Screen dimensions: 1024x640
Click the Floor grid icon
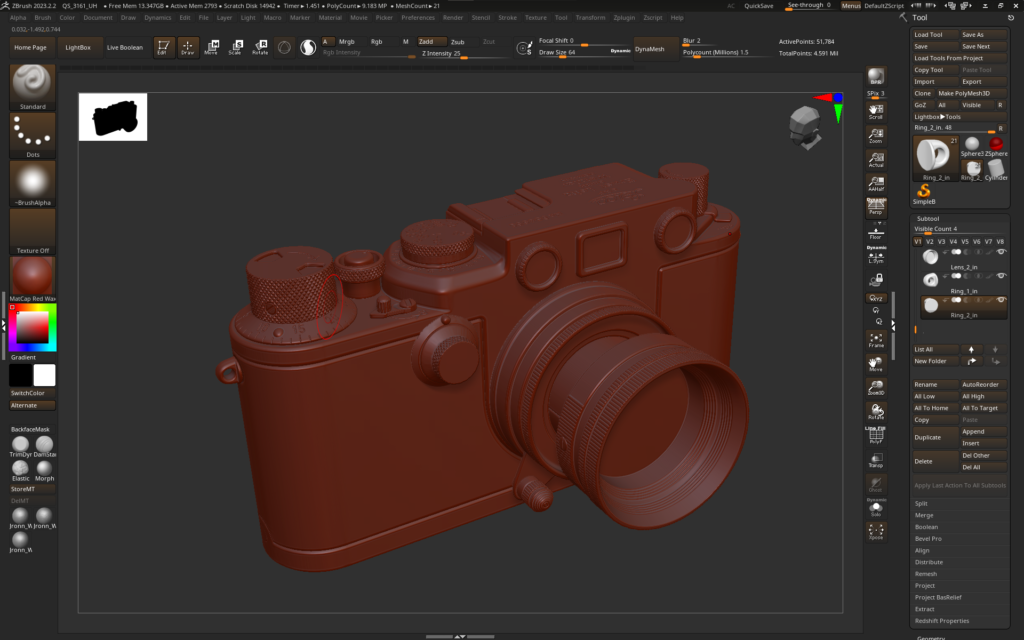[x=877, y=231]
